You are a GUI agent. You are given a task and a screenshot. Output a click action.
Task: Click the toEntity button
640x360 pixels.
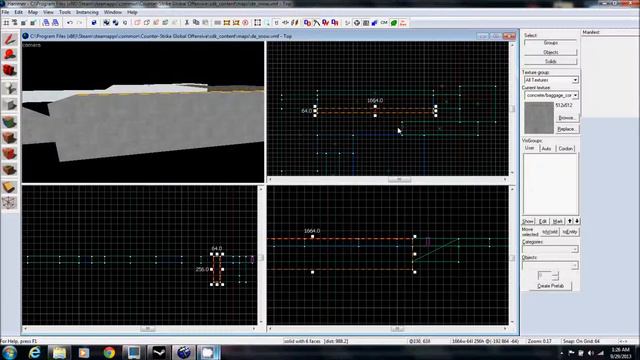tap(570, 232)
